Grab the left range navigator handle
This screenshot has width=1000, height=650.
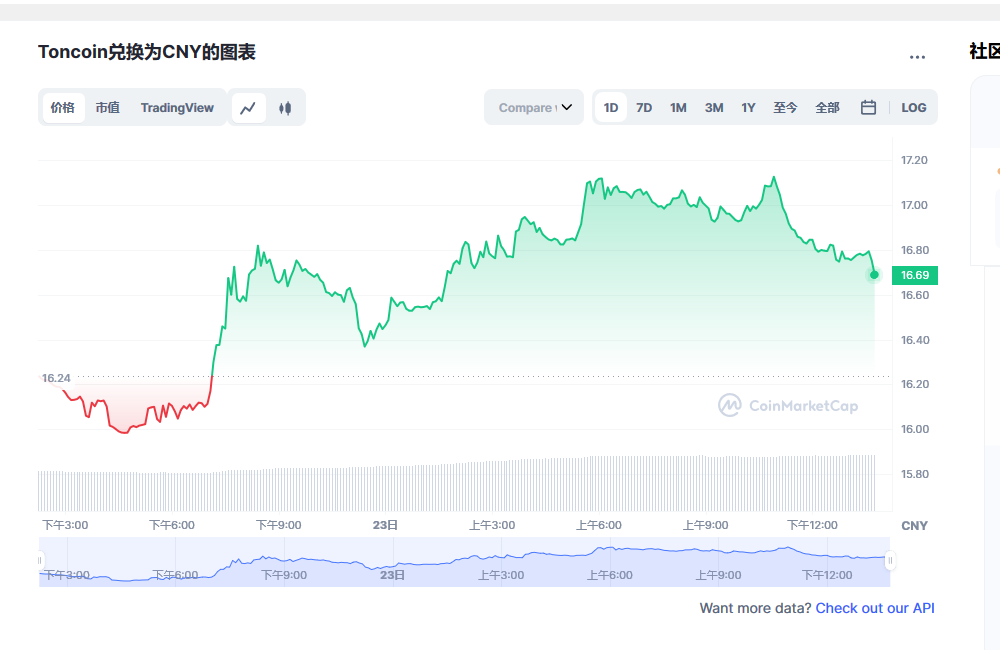click(x=40, y=561)
